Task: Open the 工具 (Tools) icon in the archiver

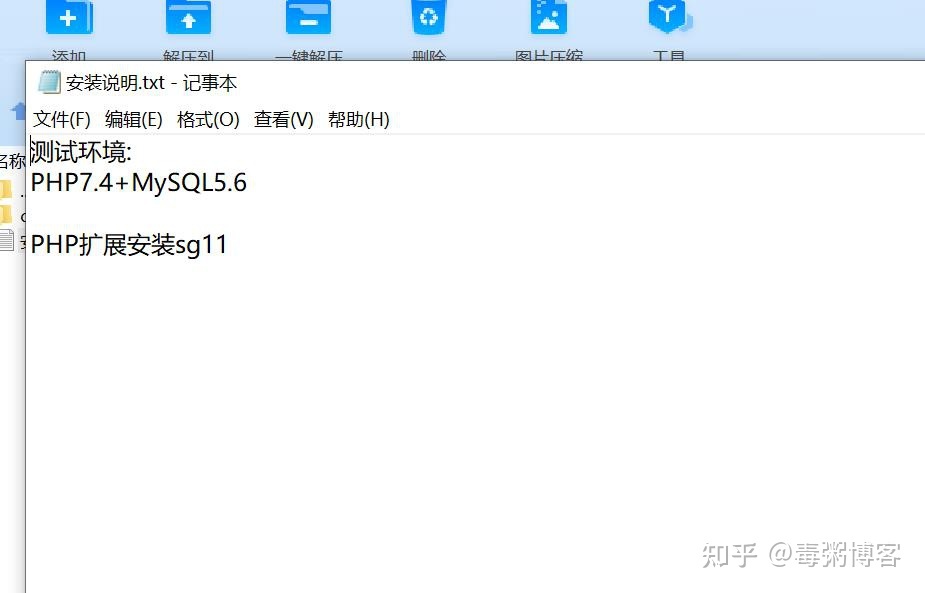Action: (x=669, y=17)
